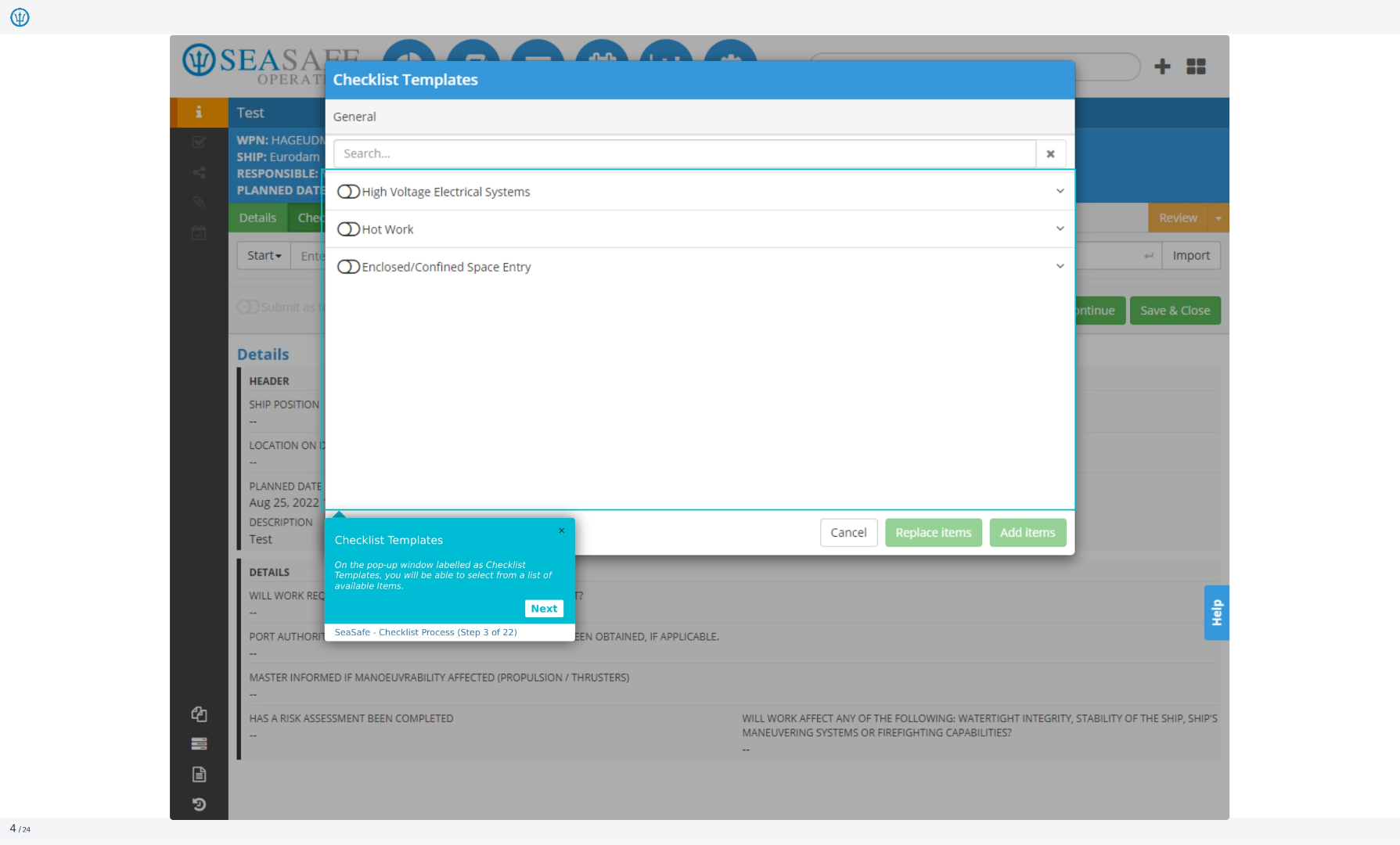Click the plus icon in header
The width and height of the screenshot is (1400, 845).
(1162, 67)
